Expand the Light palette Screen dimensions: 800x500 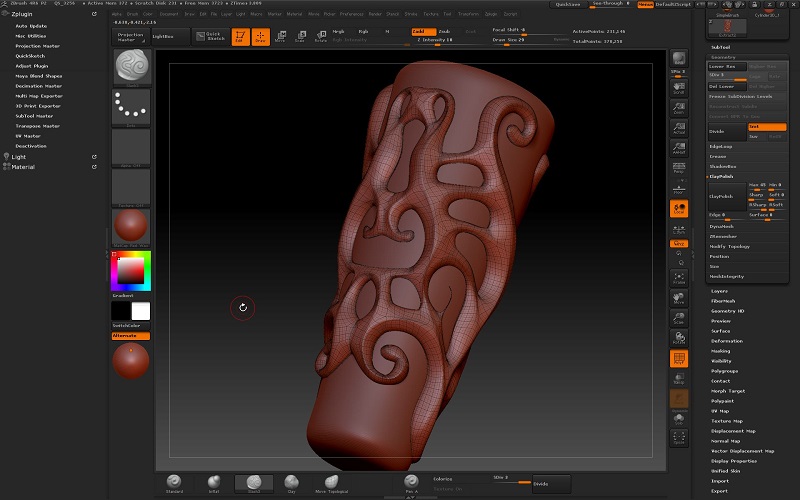click(18, 157)
